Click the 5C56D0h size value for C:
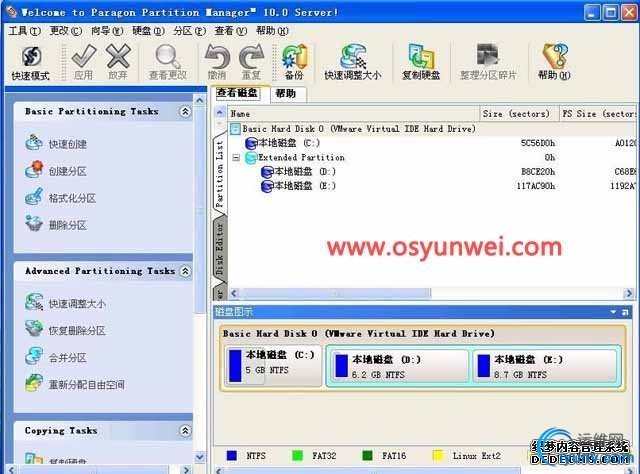 coord(538,143)
